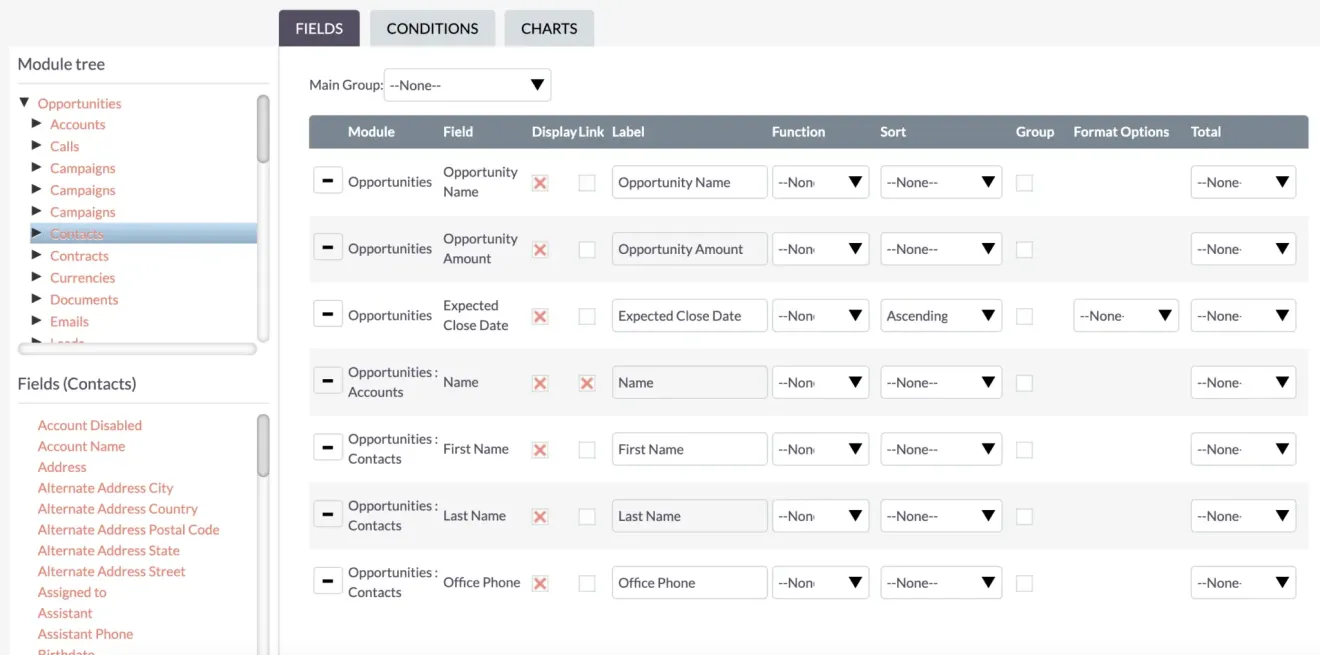
Task: Expand the Accounts node in the module tree
Action: pos(36,124)
